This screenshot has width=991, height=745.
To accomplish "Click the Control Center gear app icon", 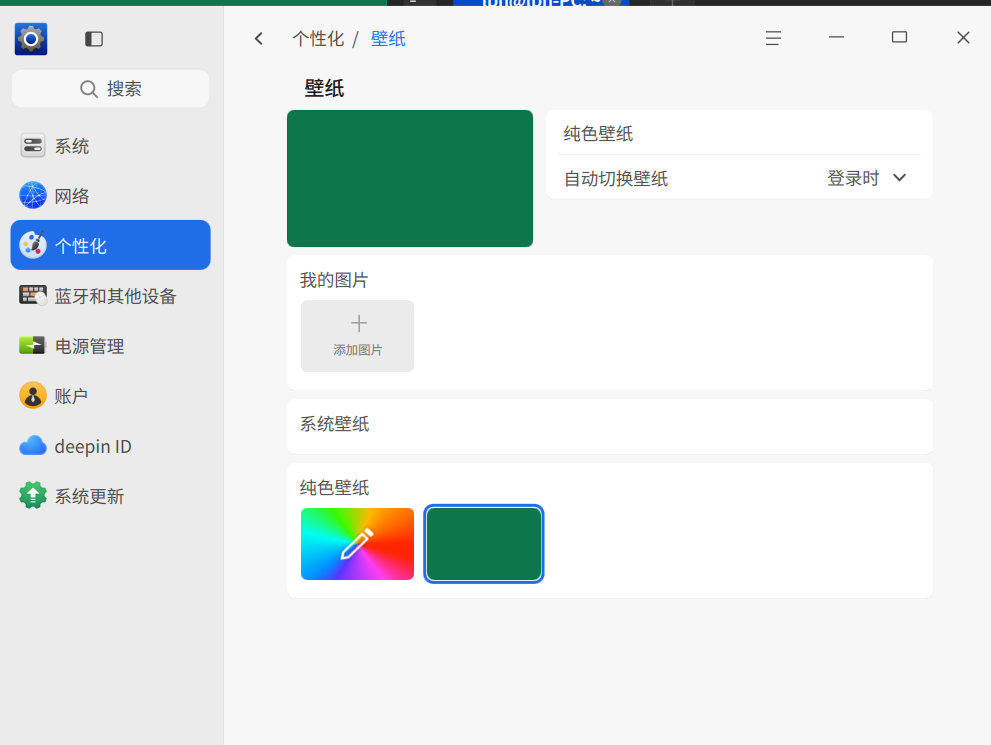I will click(x=31, y=39).
